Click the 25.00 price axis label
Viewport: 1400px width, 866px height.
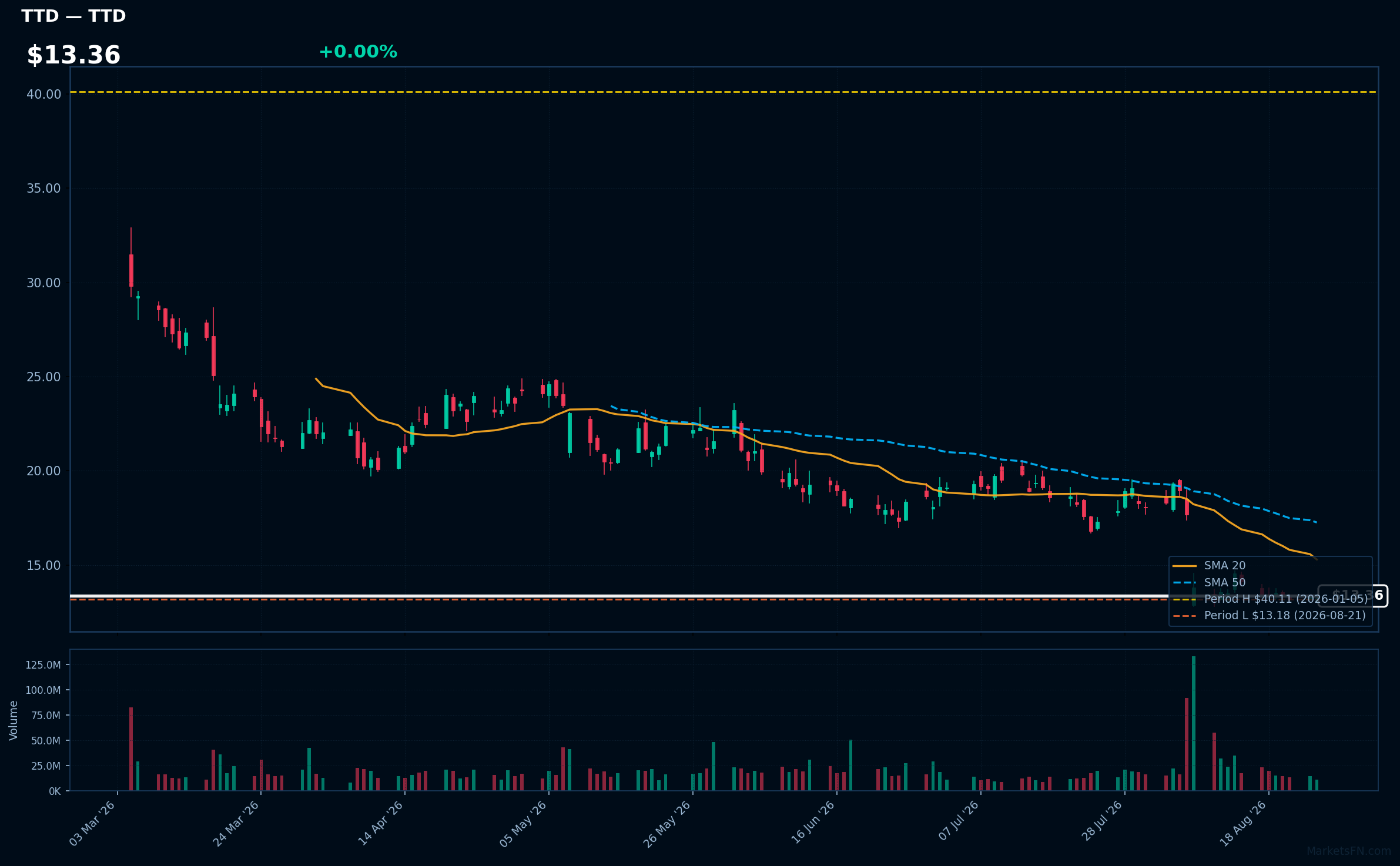pyautogui.click(x=43, y=377)
